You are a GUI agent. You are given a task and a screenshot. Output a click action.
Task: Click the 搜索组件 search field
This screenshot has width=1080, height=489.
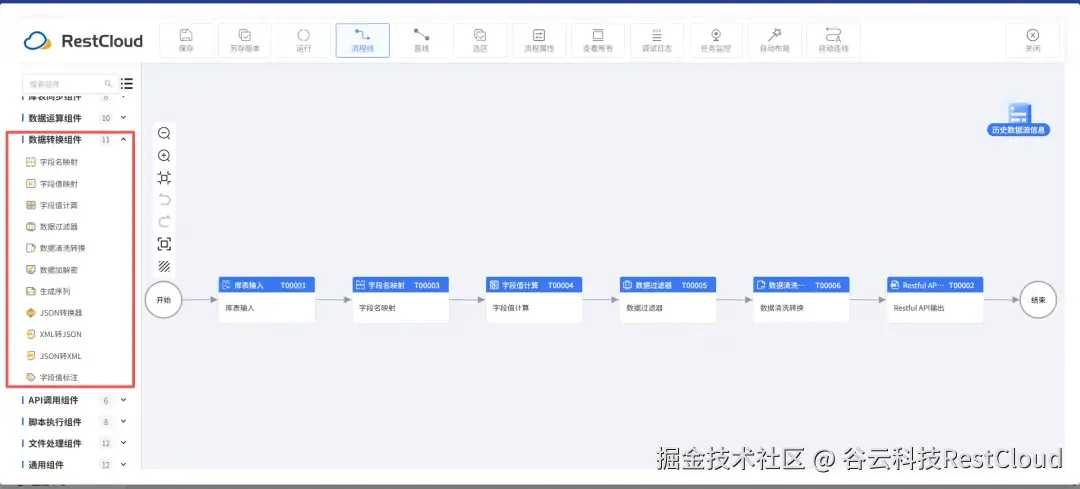[70, 83]
